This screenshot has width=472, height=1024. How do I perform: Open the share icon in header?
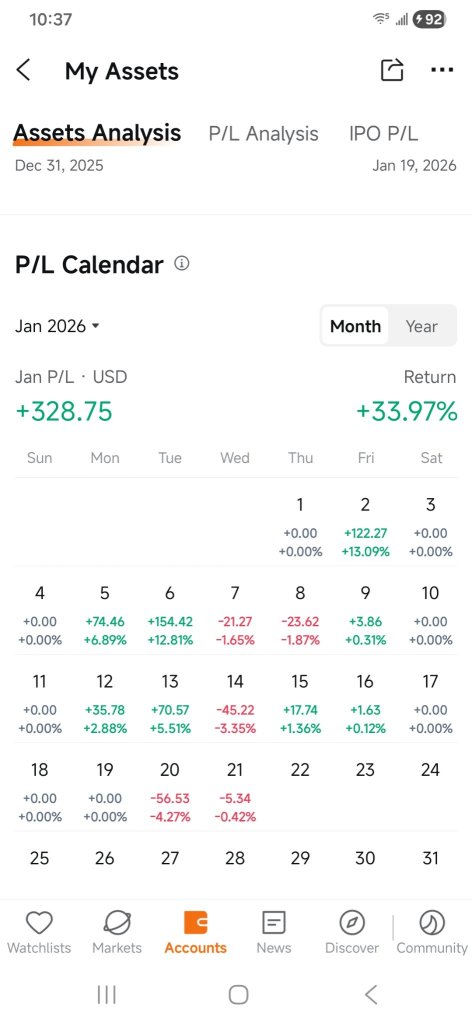[x=392, y=70]
